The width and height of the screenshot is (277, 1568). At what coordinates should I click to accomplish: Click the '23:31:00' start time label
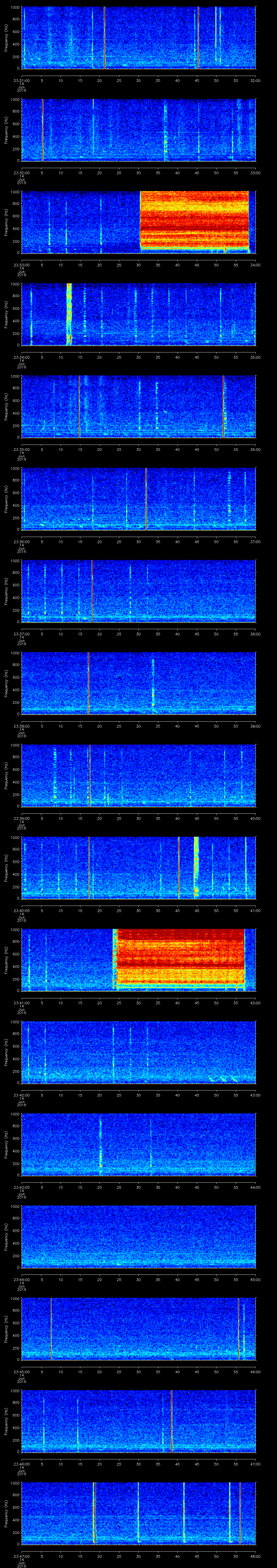pos(22,80)
